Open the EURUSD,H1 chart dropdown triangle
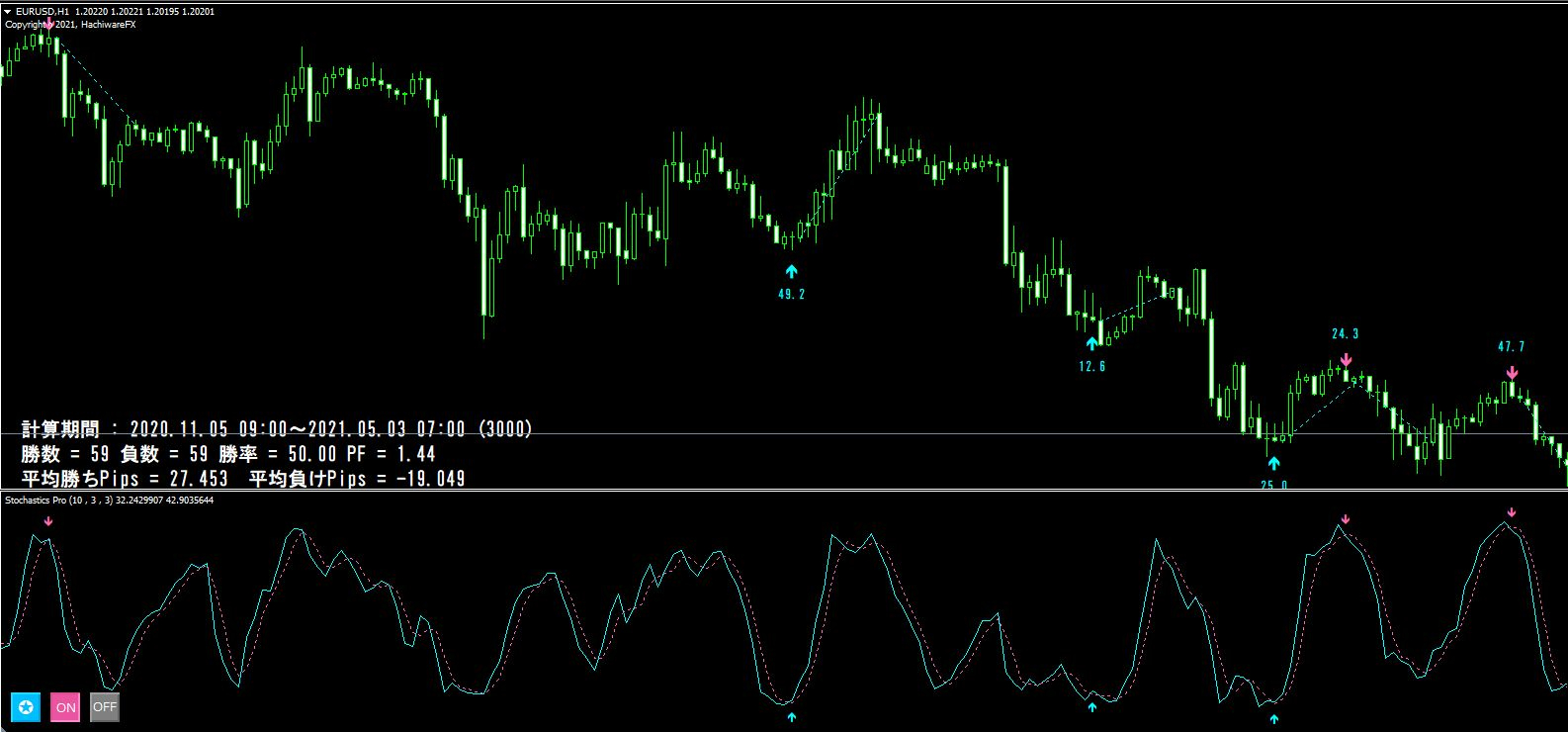 [x=7, y=12]
